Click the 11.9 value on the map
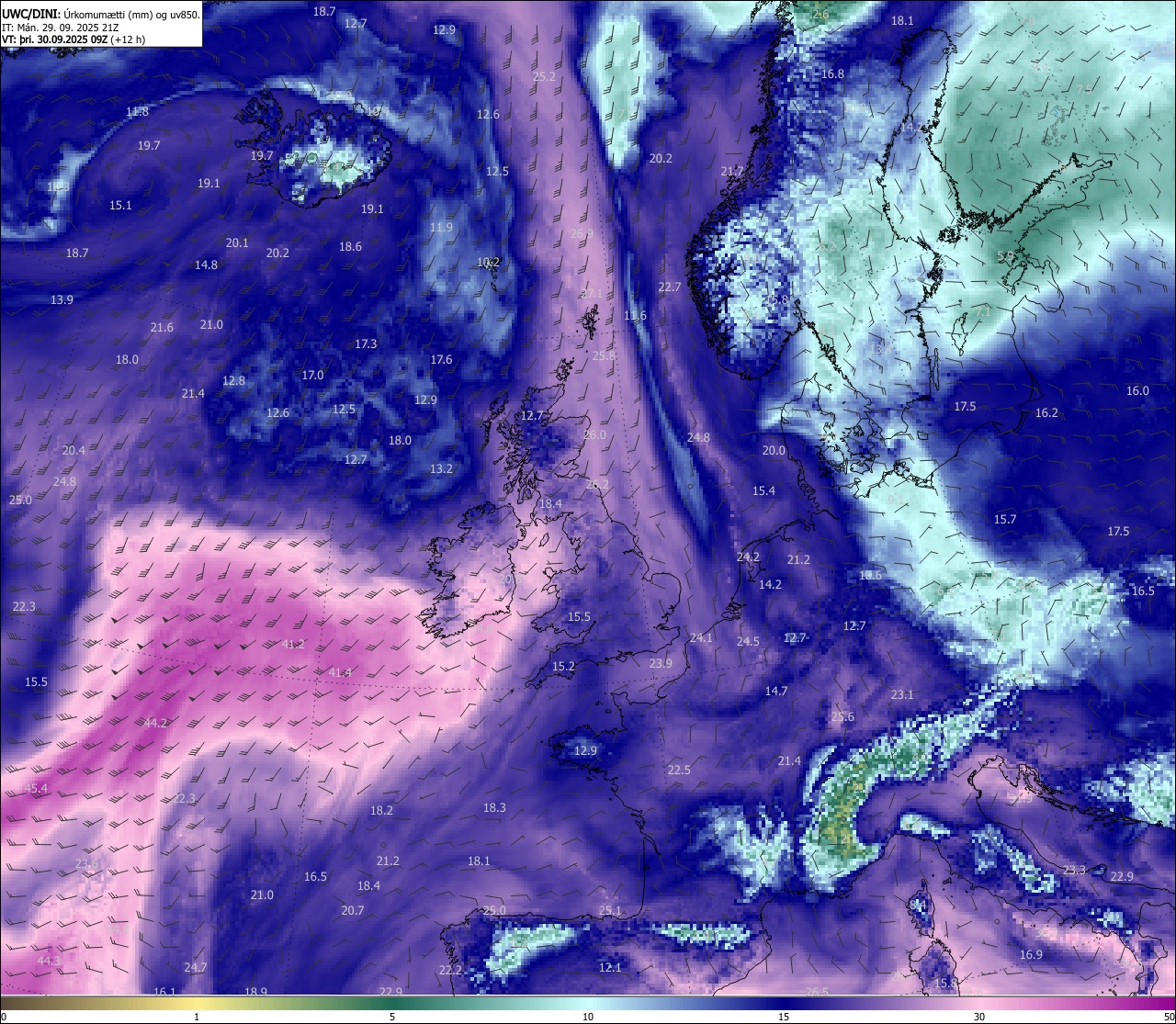Viewport: 1176px width, 1024px height. (x=441, y=227)
